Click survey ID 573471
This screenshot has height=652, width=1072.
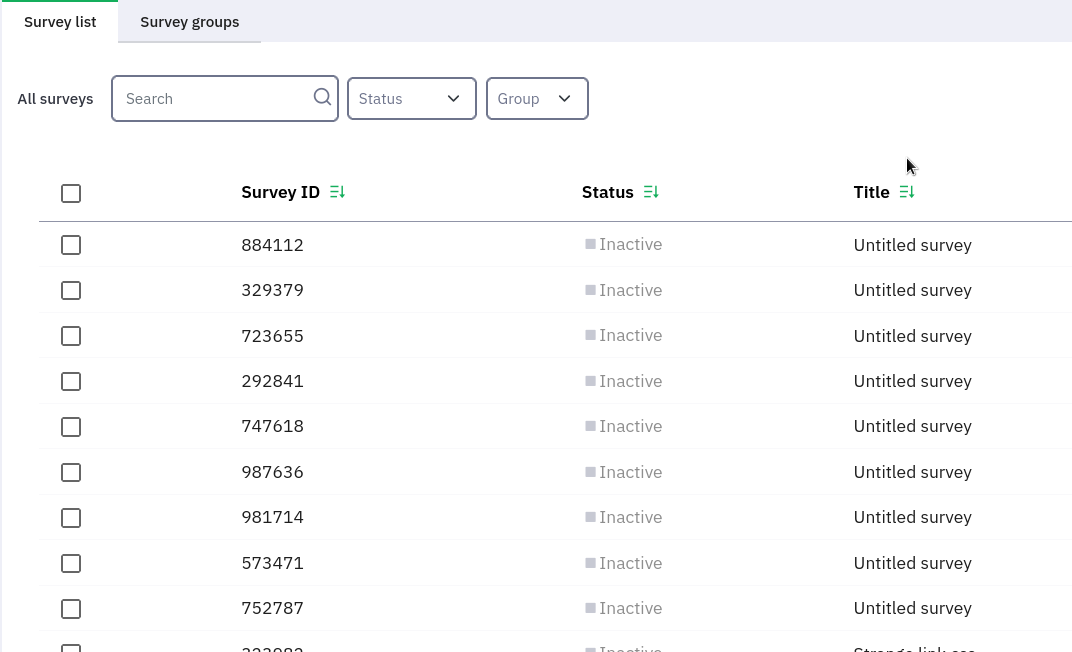272,563
